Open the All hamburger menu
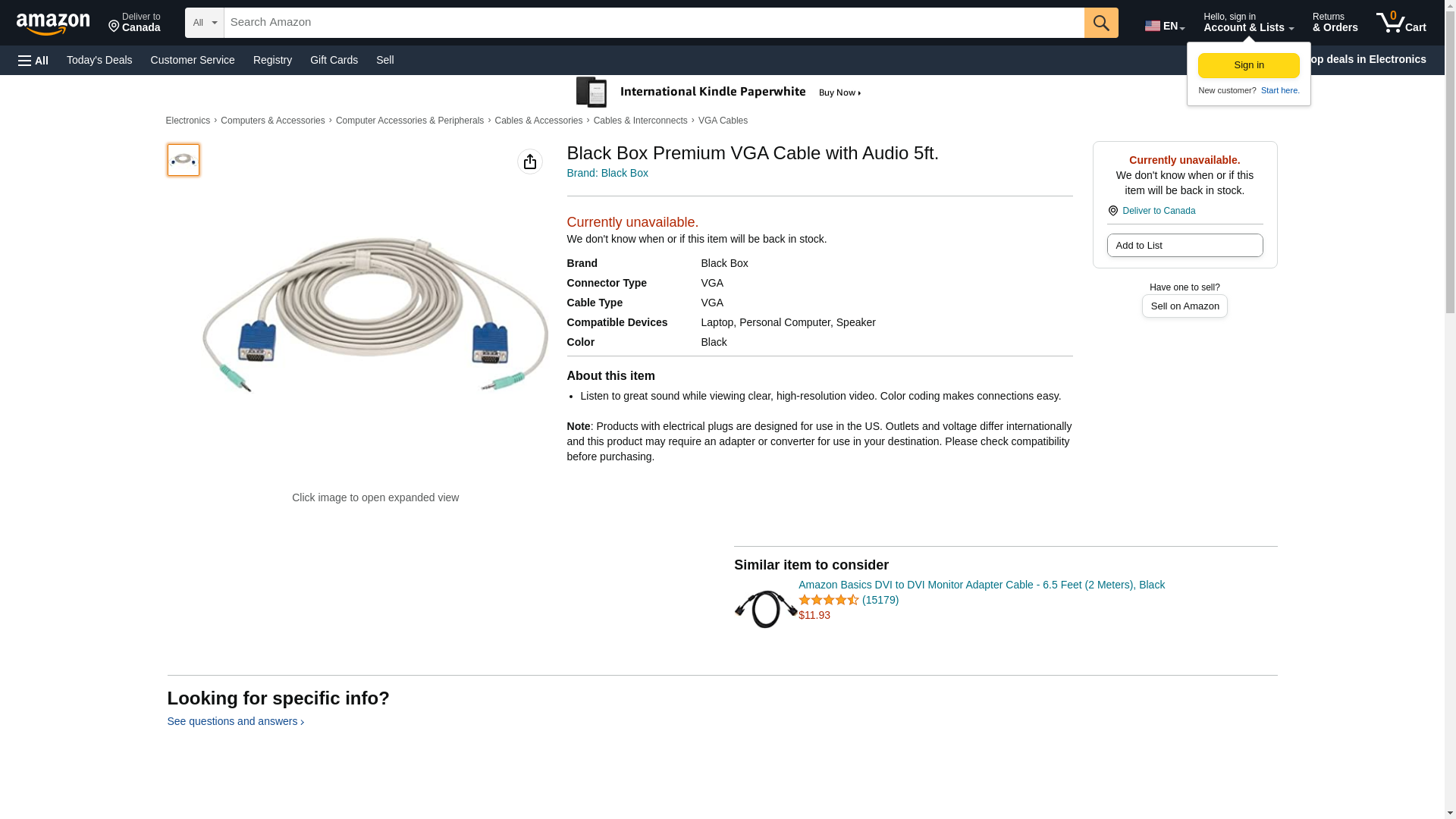Viewport: 1456px width, 819px height. click(33, 60)
